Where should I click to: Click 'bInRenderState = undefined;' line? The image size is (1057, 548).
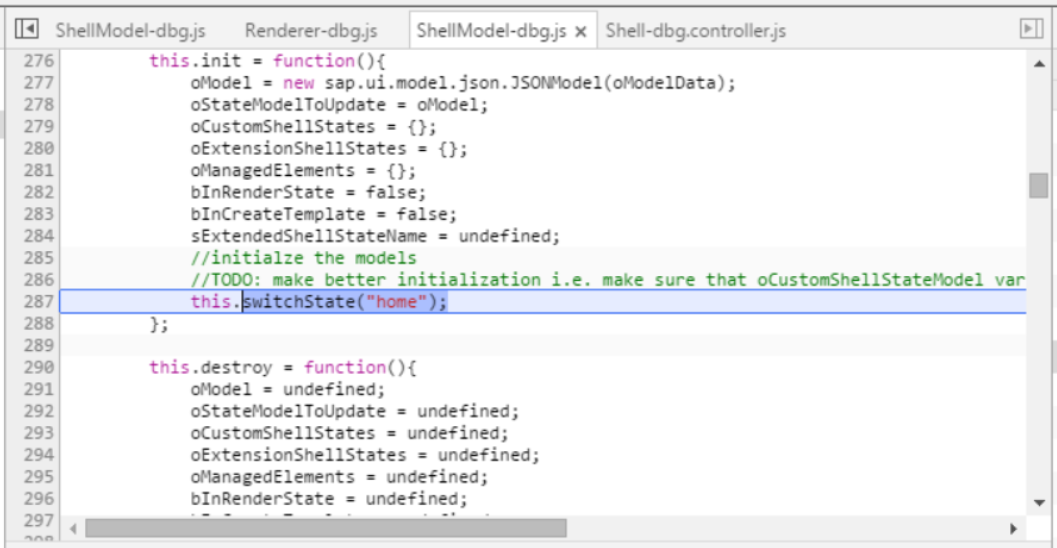tap(329, 499)
